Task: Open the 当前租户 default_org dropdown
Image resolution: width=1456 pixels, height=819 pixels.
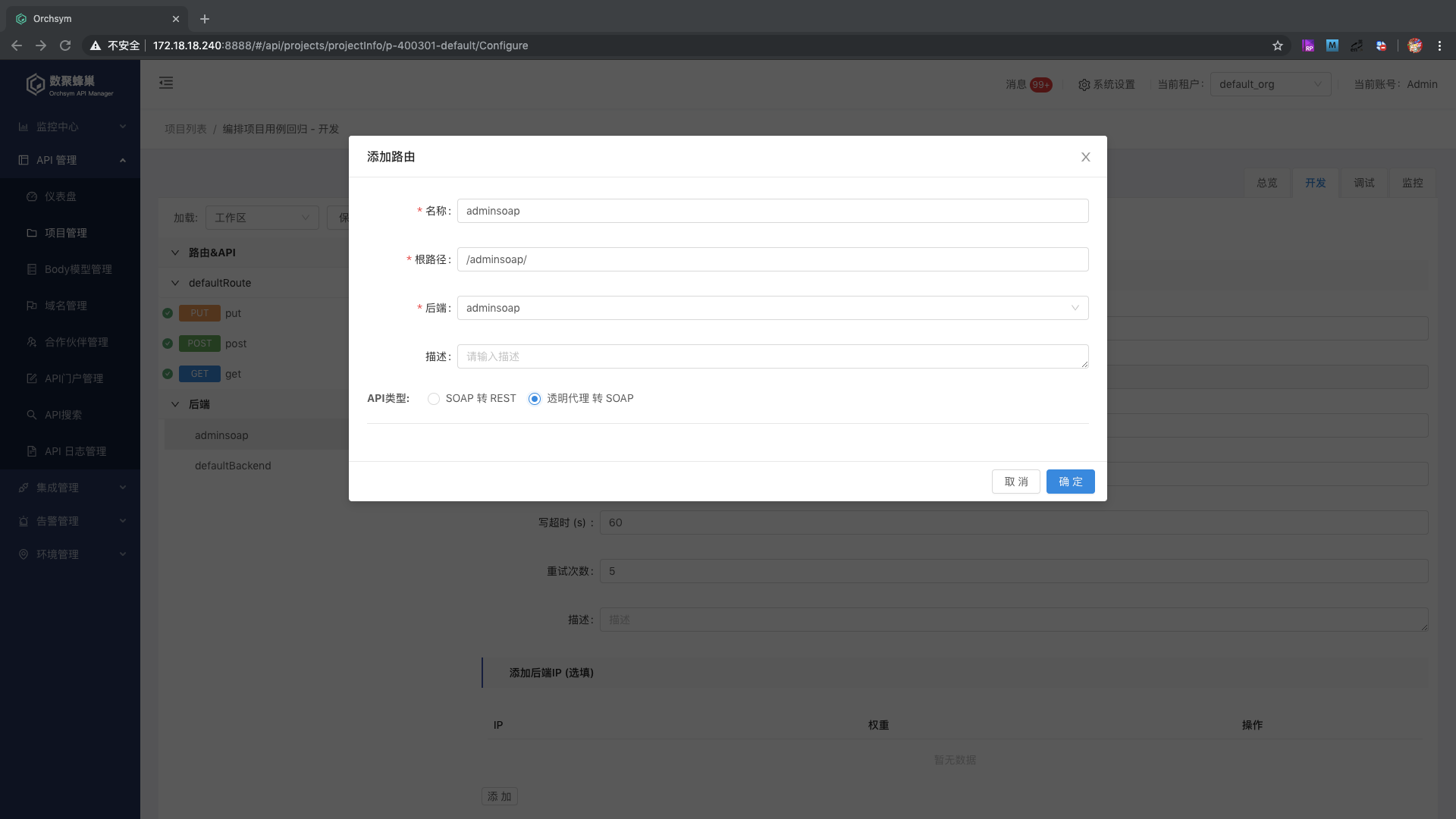Action: pos(1270,84)
